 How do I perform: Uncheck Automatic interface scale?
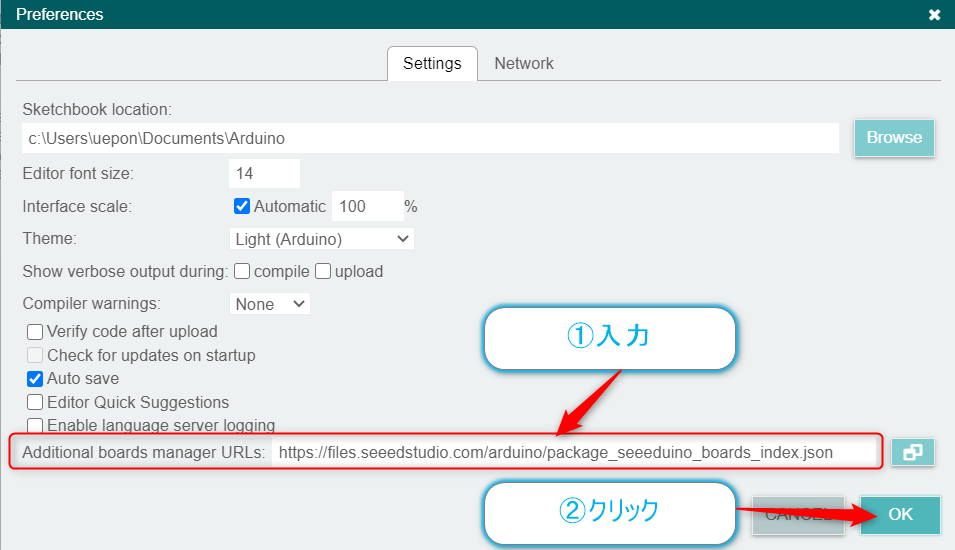pyautogui.click(x=242, y=206)
